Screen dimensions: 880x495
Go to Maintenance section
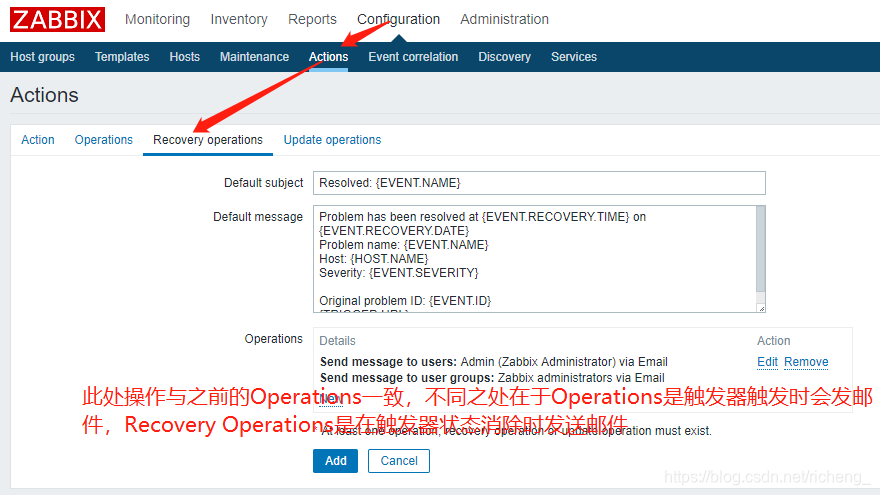tap(254, 57)
